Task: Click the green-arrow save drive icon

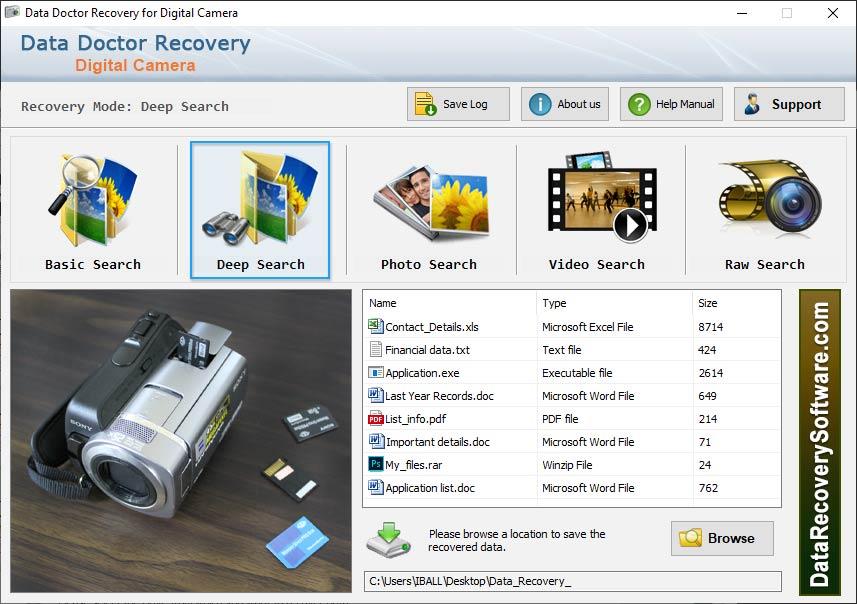Action: pyautogui.click(x=389, y=540)
